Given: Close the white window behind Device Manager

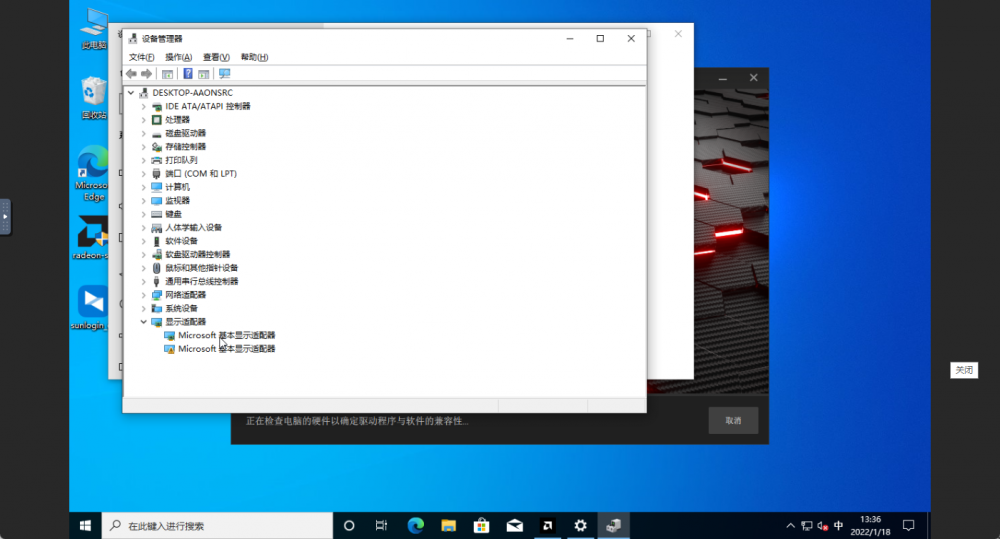Looking at the screenshot, I should [x=678, y=34].
